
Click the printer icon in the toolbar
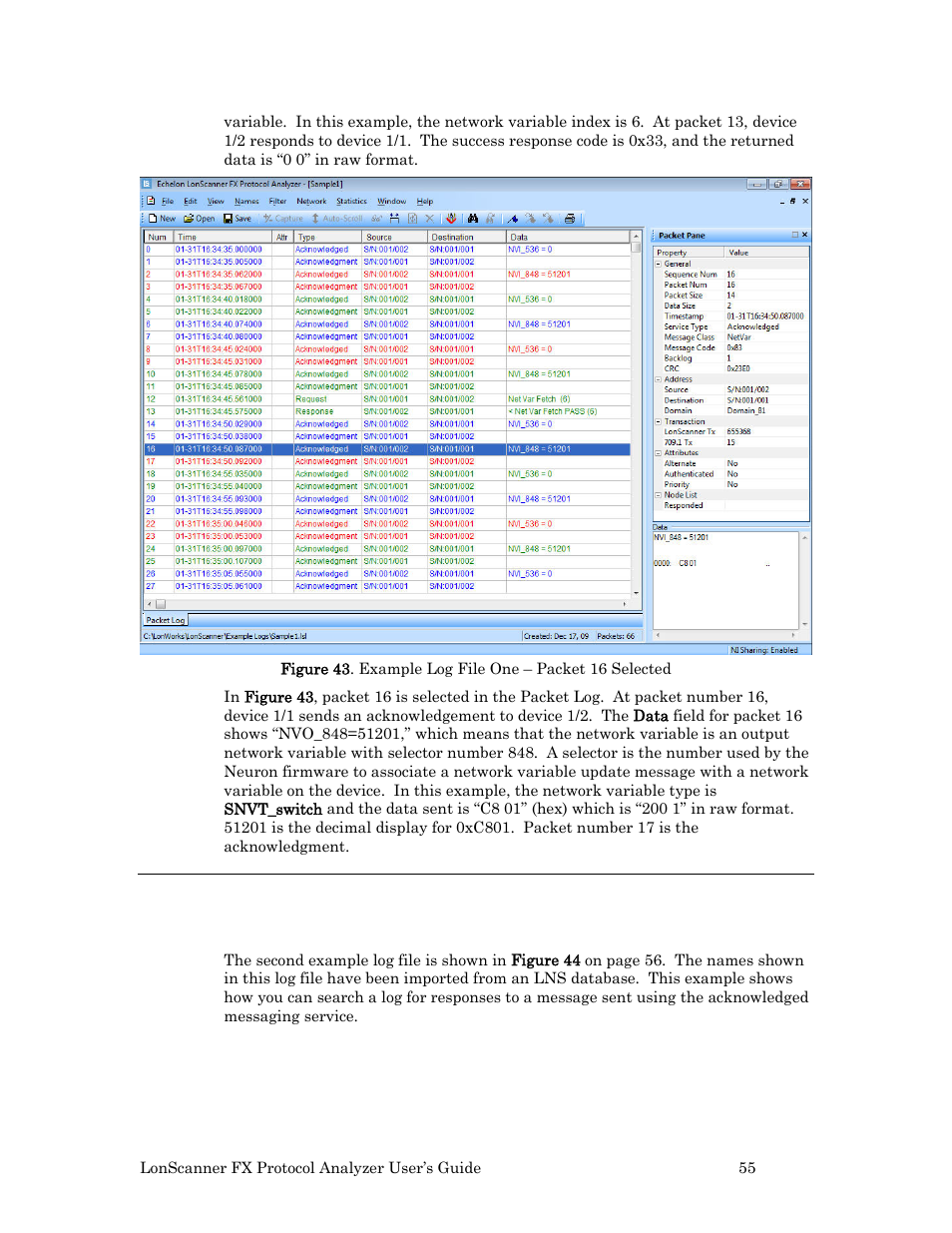pos(569,219)
